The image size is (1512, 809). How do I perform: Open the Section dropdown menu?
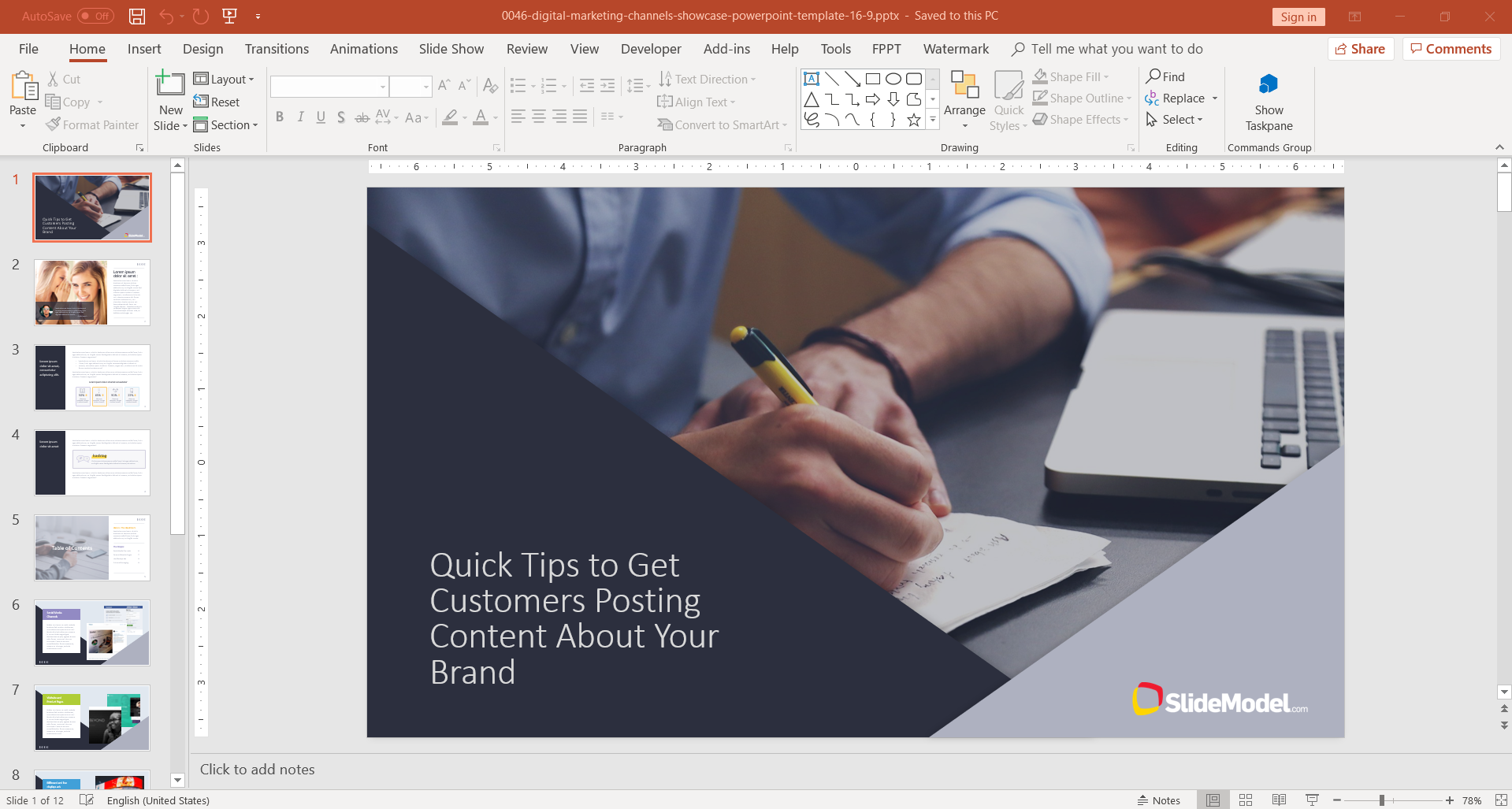(226, 124)
